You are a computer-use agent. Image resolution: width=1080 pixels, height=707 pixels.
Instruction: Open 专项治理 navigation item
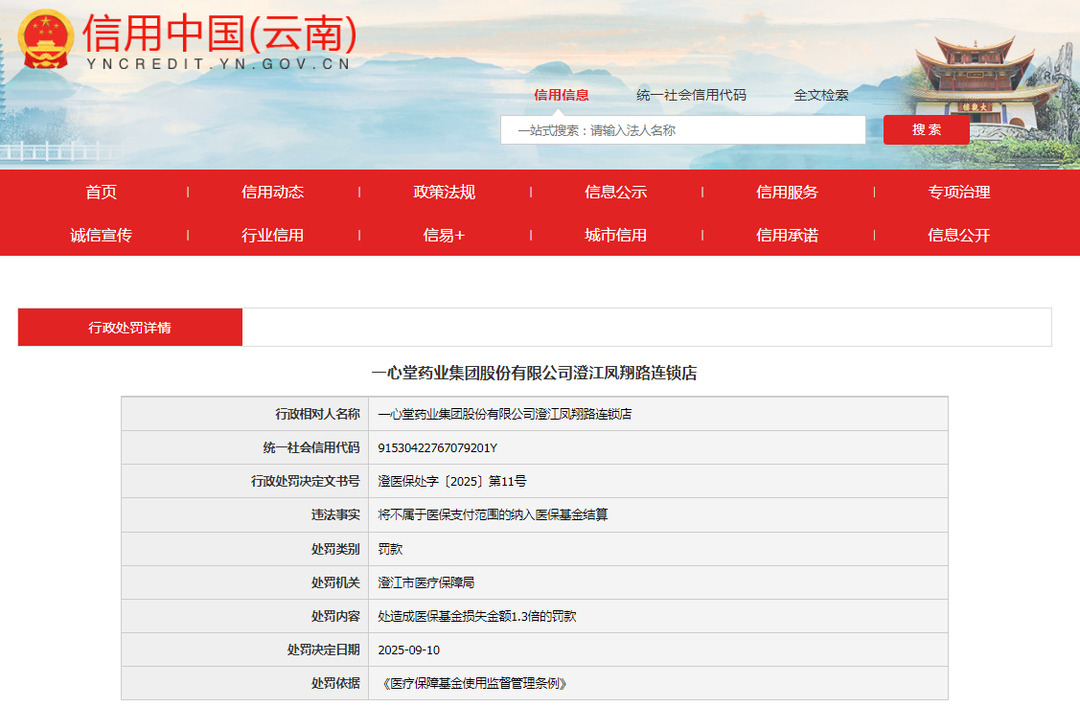coord(959,192)
